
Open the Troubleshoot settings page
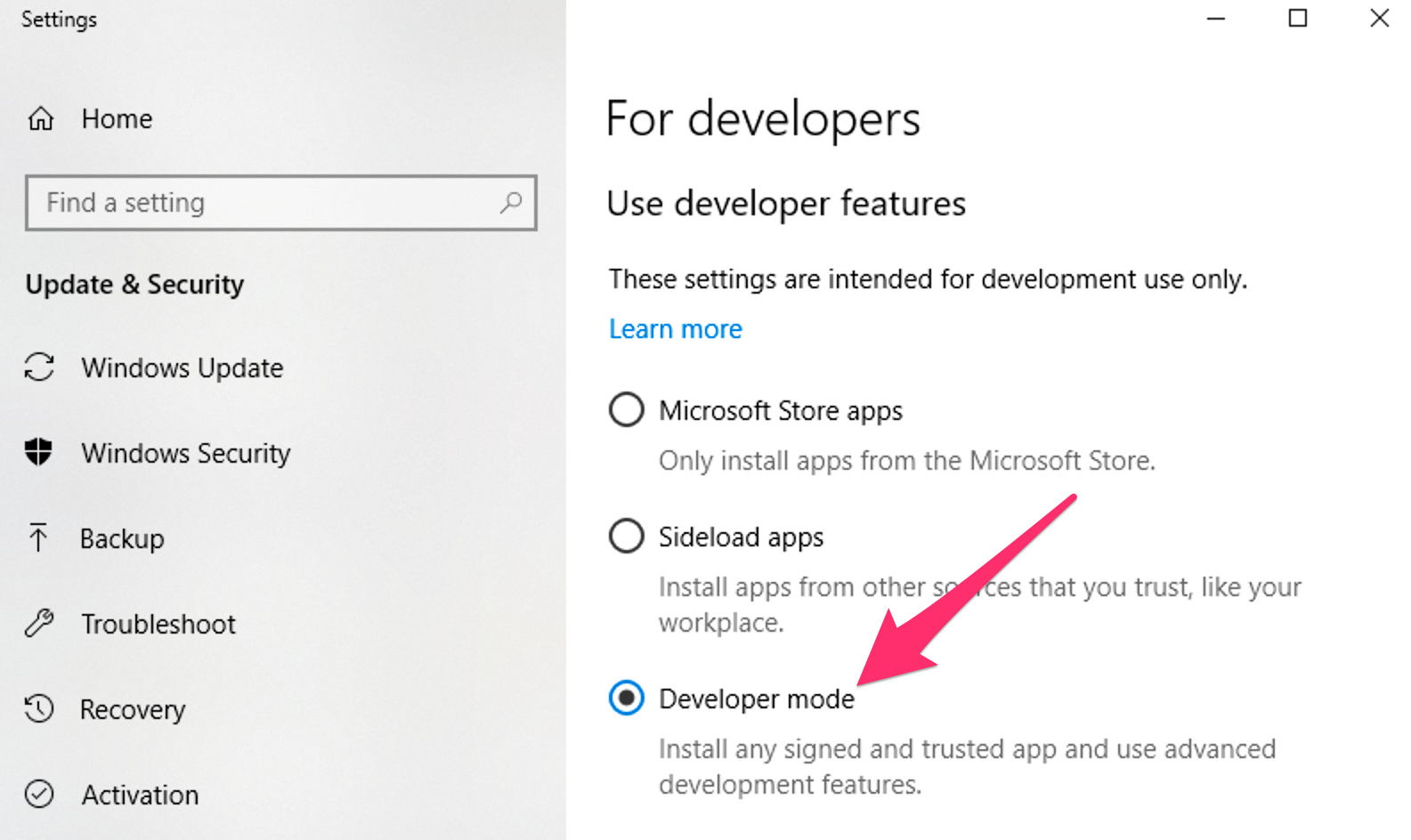158,624
